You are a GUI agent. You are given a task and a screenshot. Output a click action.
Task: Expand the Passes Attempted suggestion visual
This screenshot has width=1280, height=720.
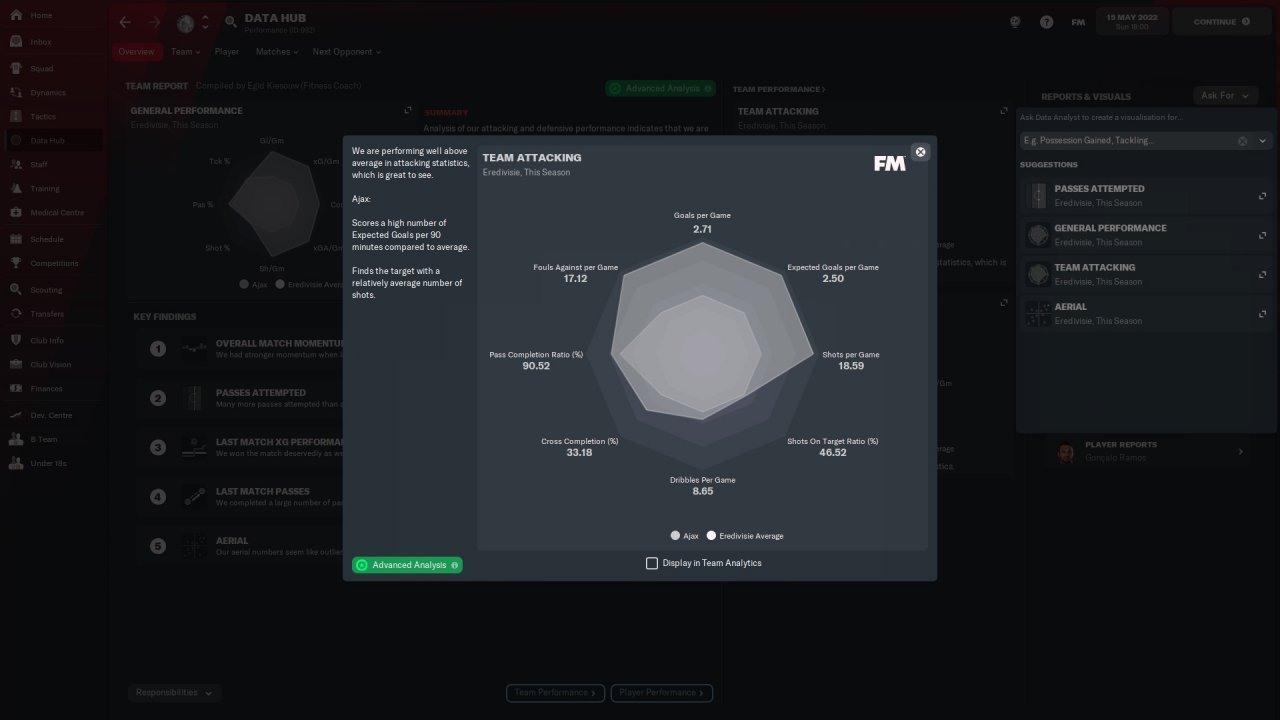tap(1262, 196)
